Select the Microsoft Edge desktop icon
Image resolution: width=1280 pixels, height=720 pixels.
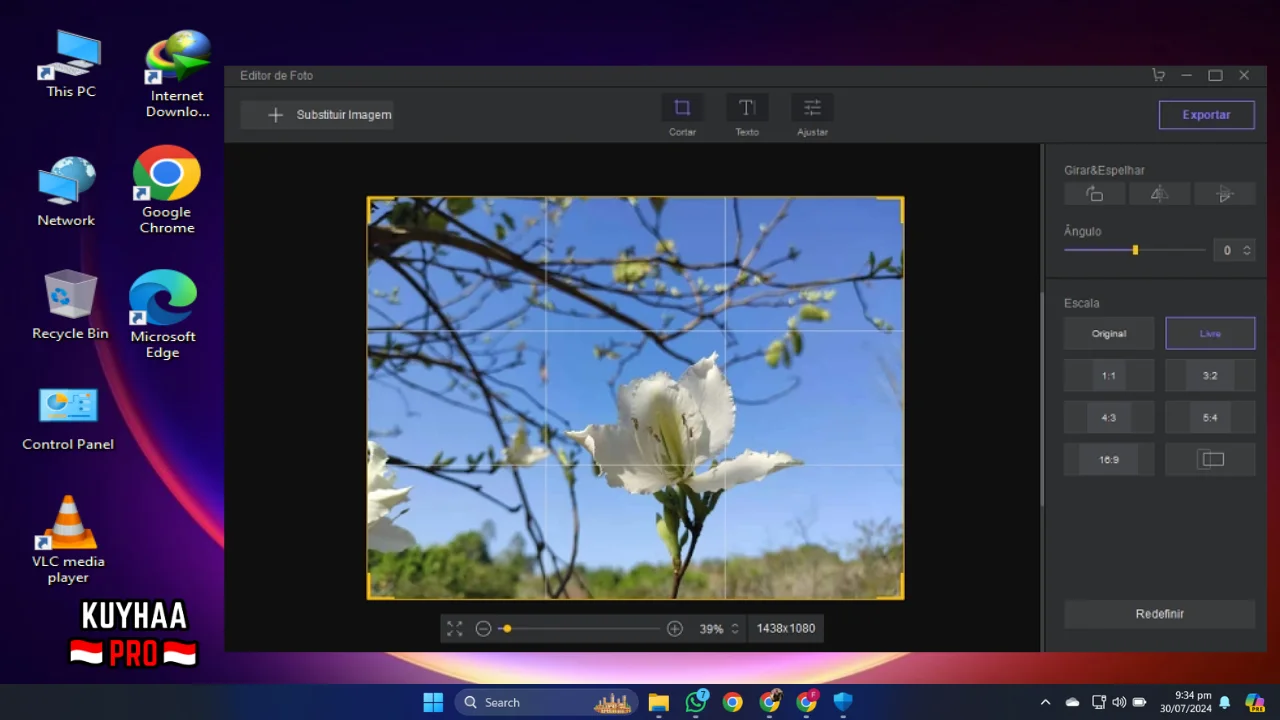[162, 314]
